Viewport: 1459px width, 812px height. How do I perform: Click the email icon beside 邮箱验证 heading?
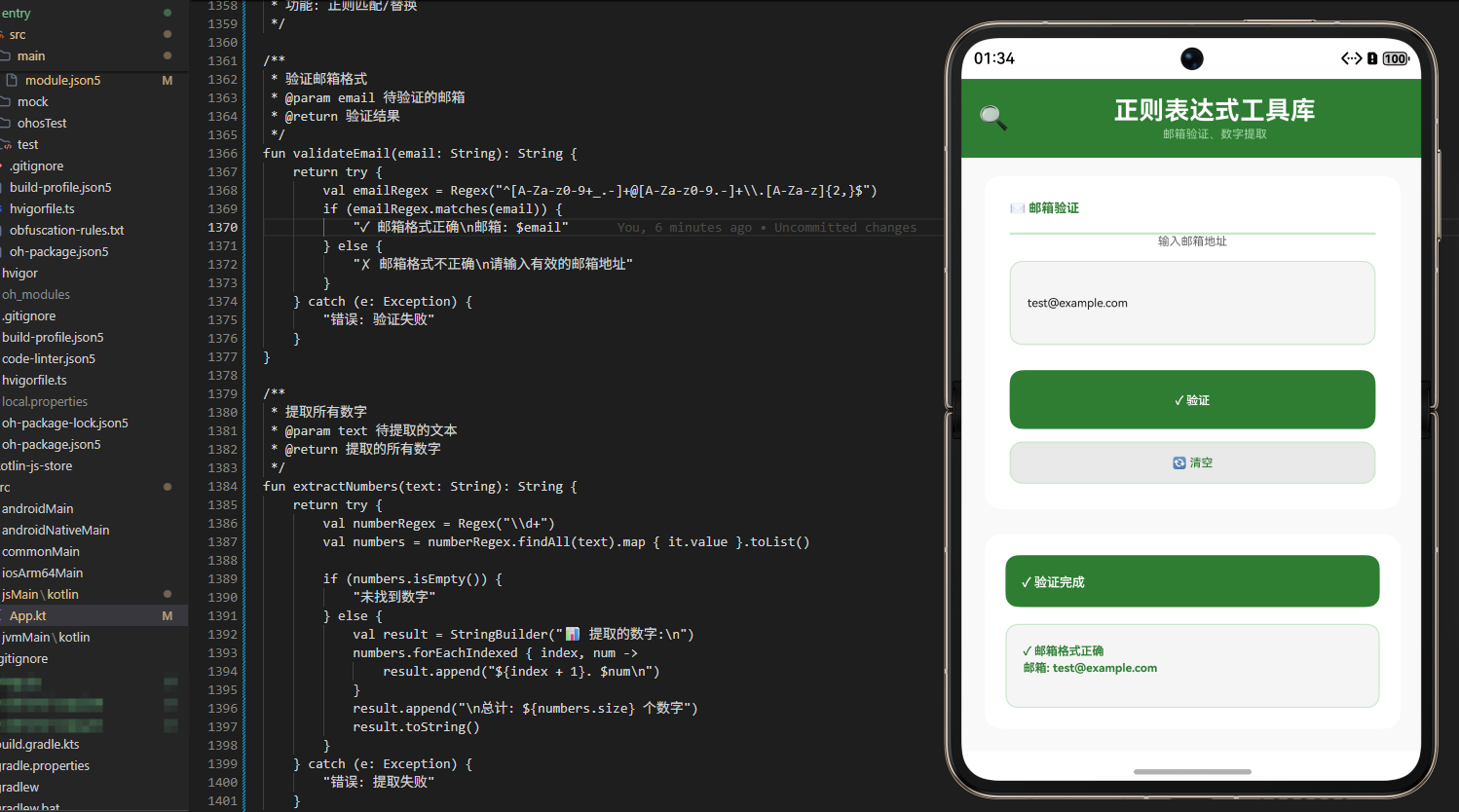point(1016,208)
